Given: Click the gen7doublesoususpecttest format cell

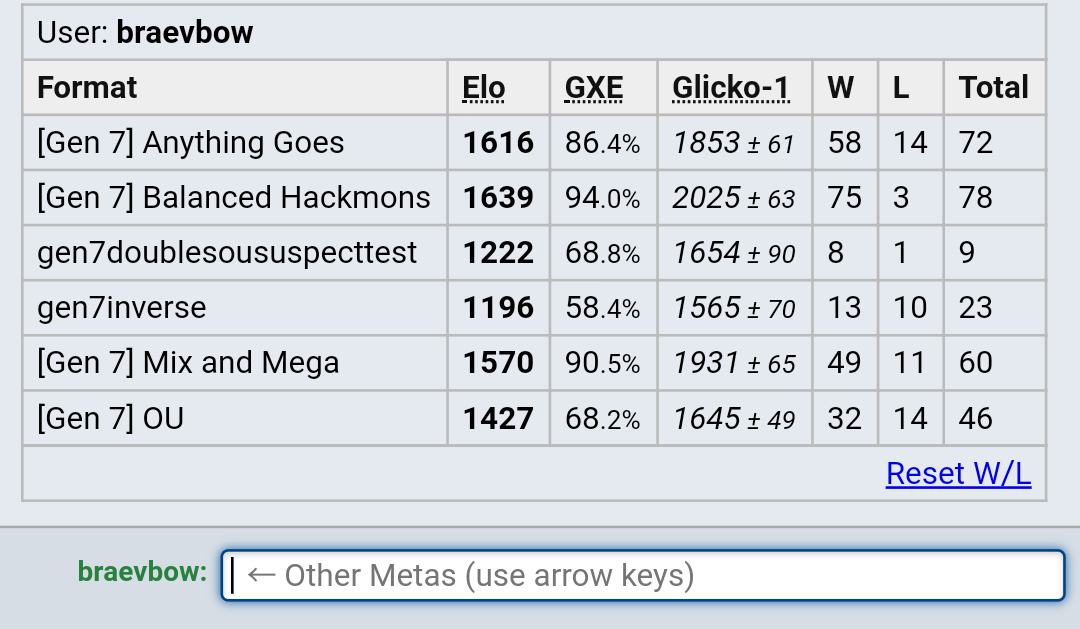Looking at the screenshot, I should [x=234, y=253].
